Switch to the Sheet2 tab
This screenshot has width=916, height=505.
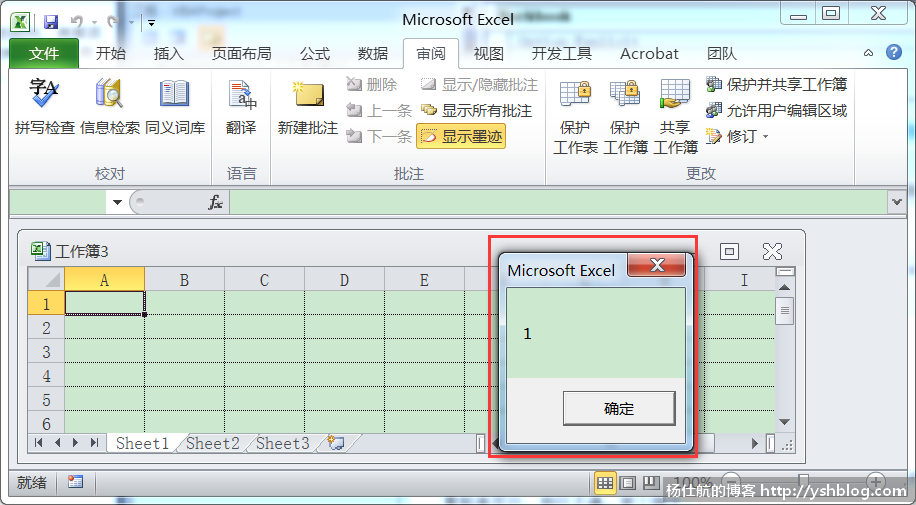(213, 443)
